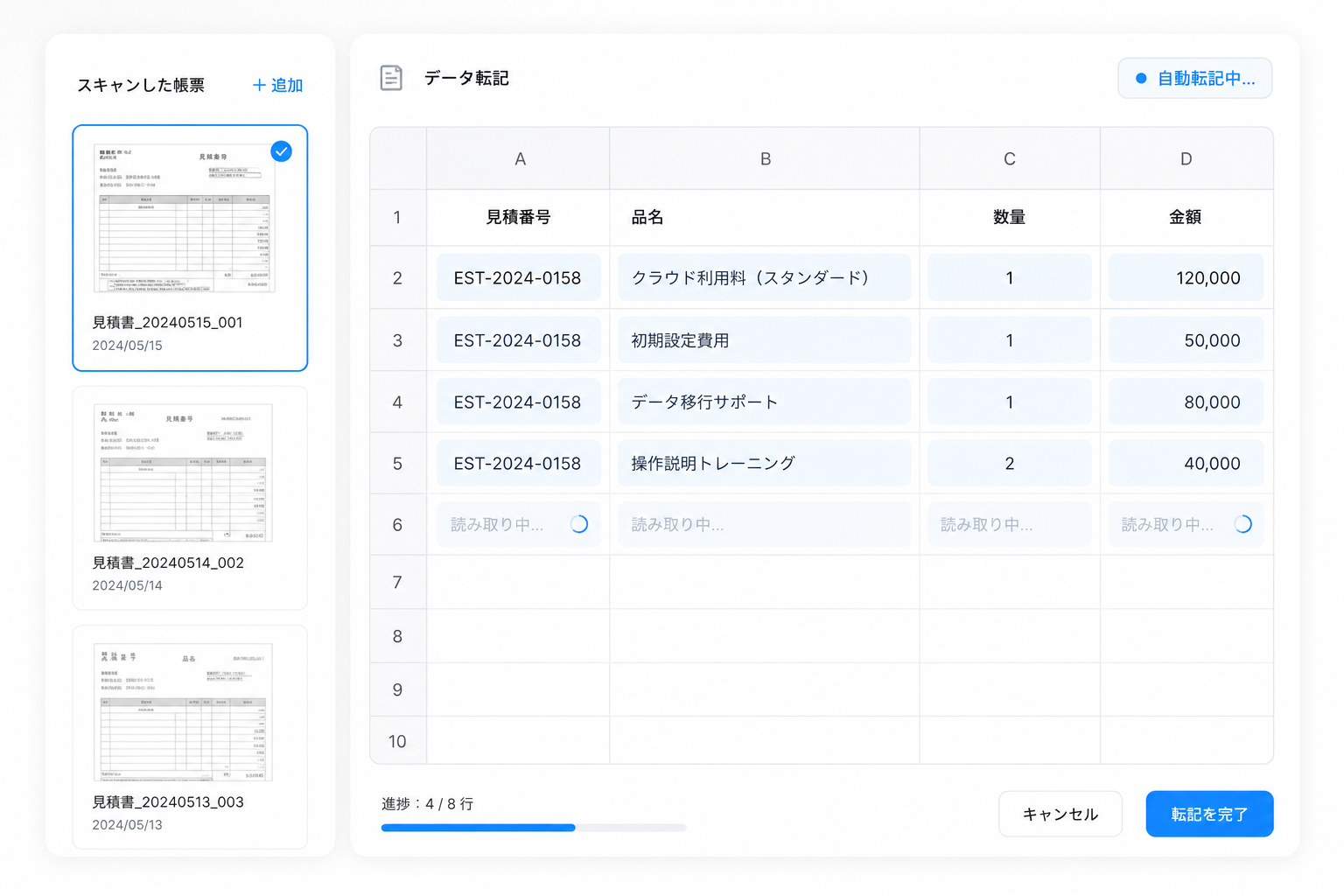The image size is (1344, 896).
Task: Select row 7 header number
Action: click(398, 582)
